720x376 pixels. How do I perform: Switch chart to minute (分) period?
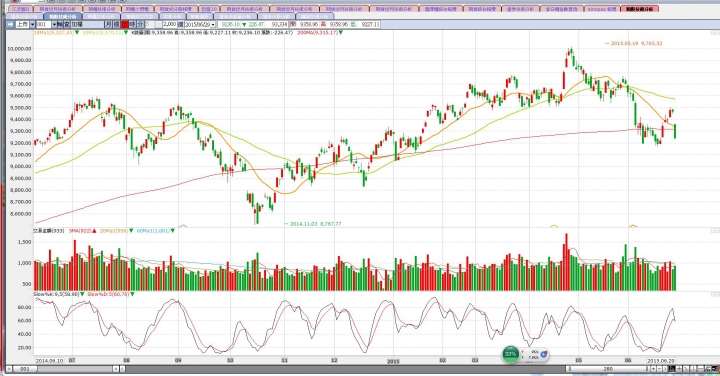pos(140,24)
